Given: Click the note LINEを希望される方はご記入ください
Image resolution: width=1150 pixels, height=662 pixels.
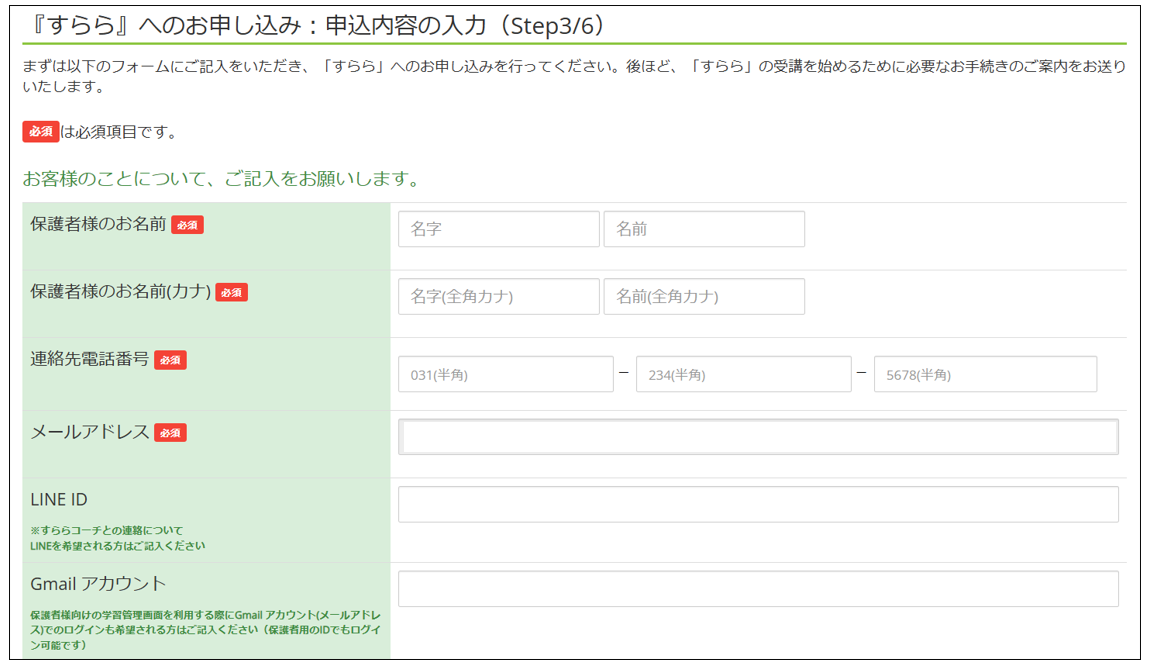Looking at the screenshot, I should 117,546.
